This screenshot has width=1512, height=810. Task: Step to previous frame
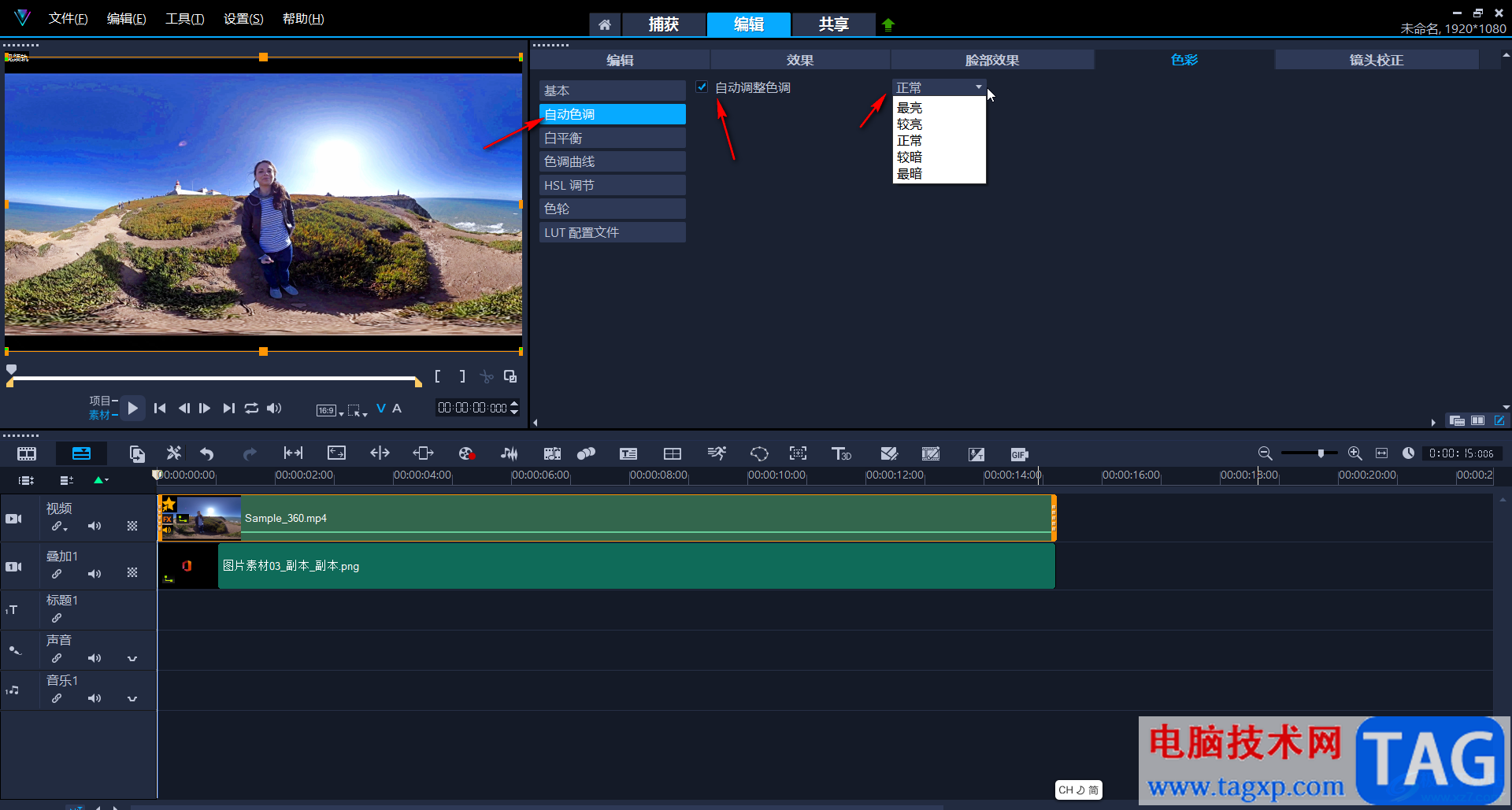pos(183,408)
